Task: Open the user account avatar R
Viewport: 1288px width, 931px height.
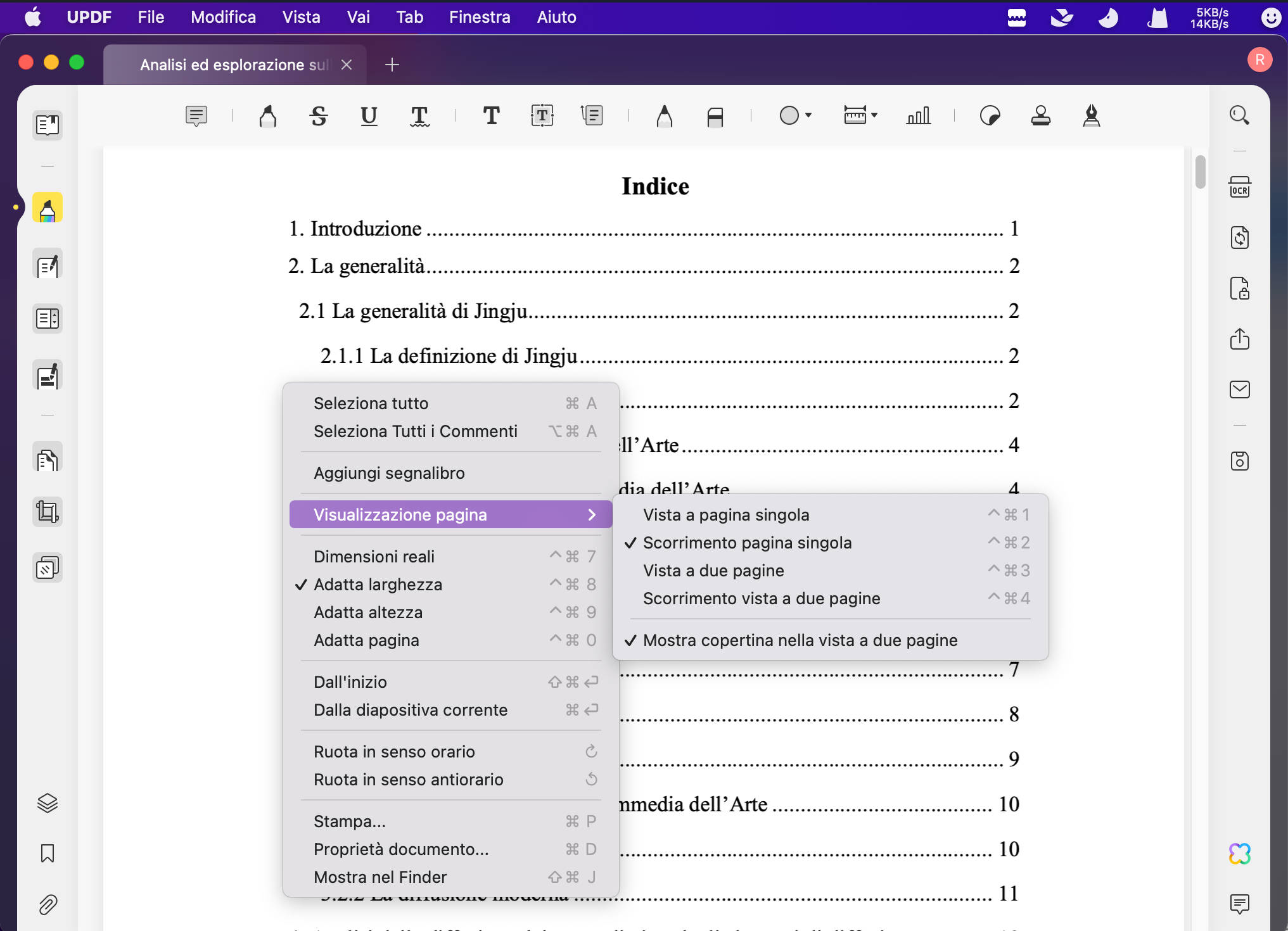Action: pyautogui.click(x=1259, y=60)
